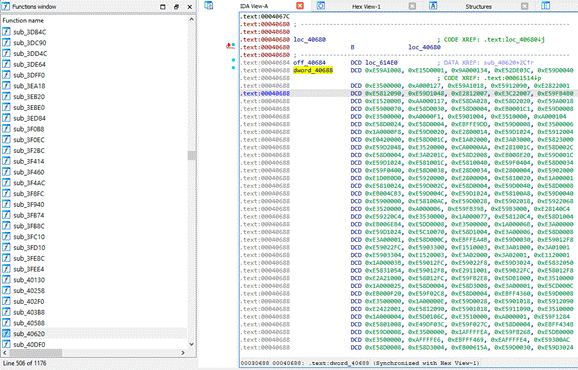
Task: Select function sub_3FB74 in list
Action: (29, 215)
